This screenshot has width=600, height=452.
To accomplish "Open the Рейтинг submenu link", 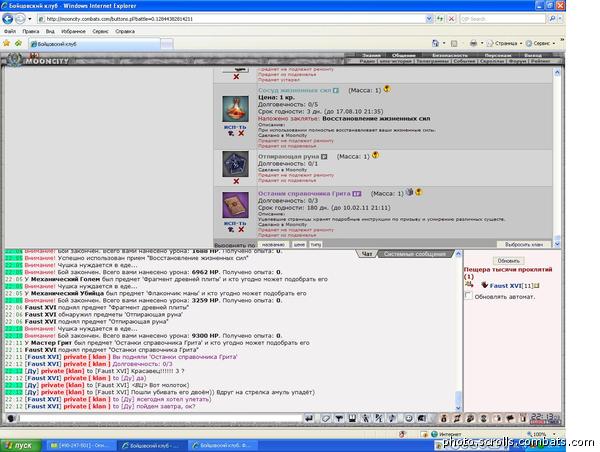I will click(540, 61).
